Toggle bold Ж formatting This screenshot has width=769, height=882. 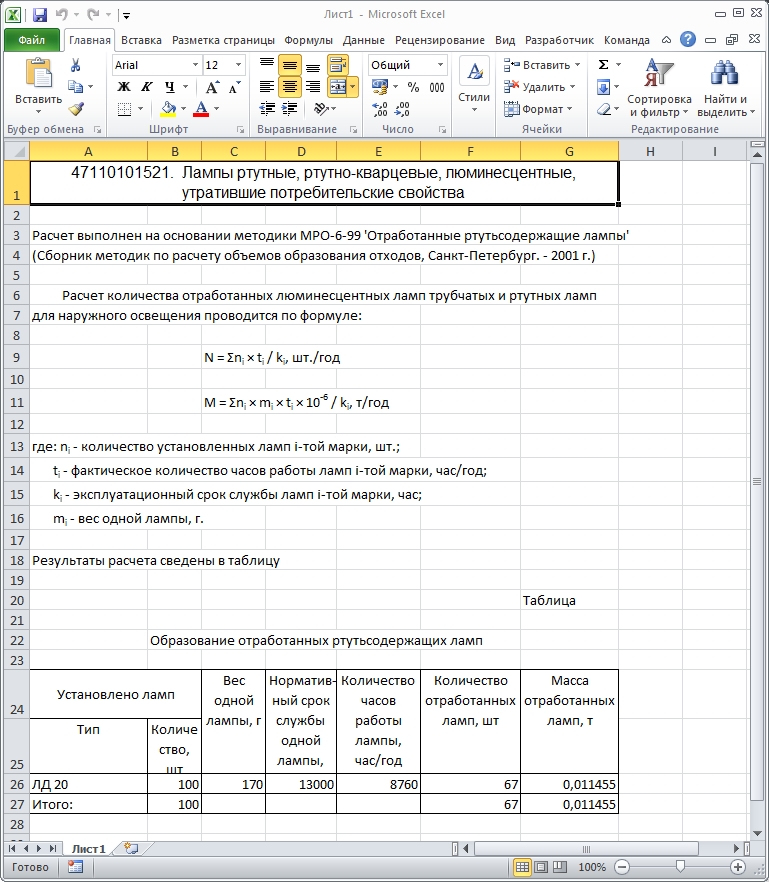point(124,87)
